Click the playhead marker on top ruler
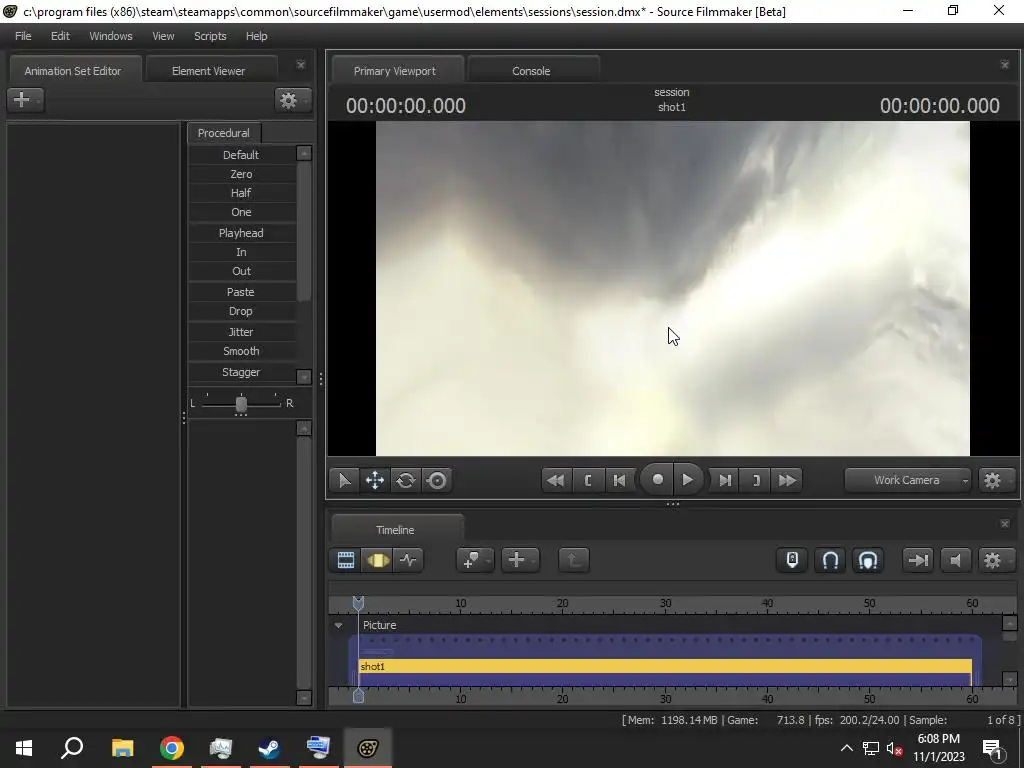The image size is (1024, 768). [x=358, y=603]
